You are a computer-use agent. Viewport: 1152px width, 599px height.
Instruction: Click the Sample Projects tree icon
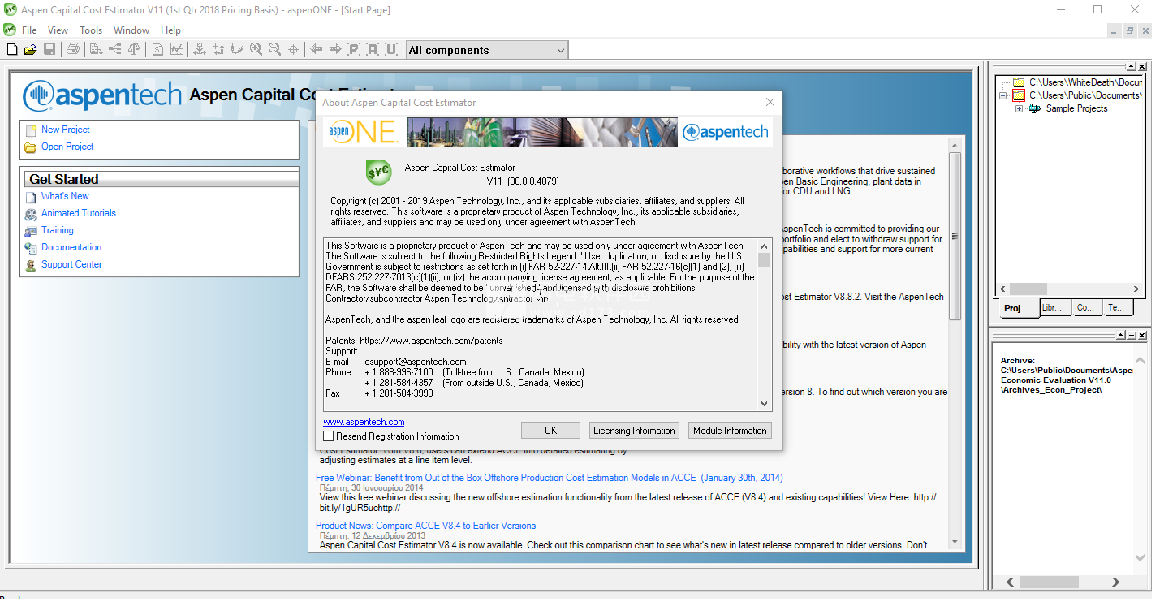click(1034, 108)
